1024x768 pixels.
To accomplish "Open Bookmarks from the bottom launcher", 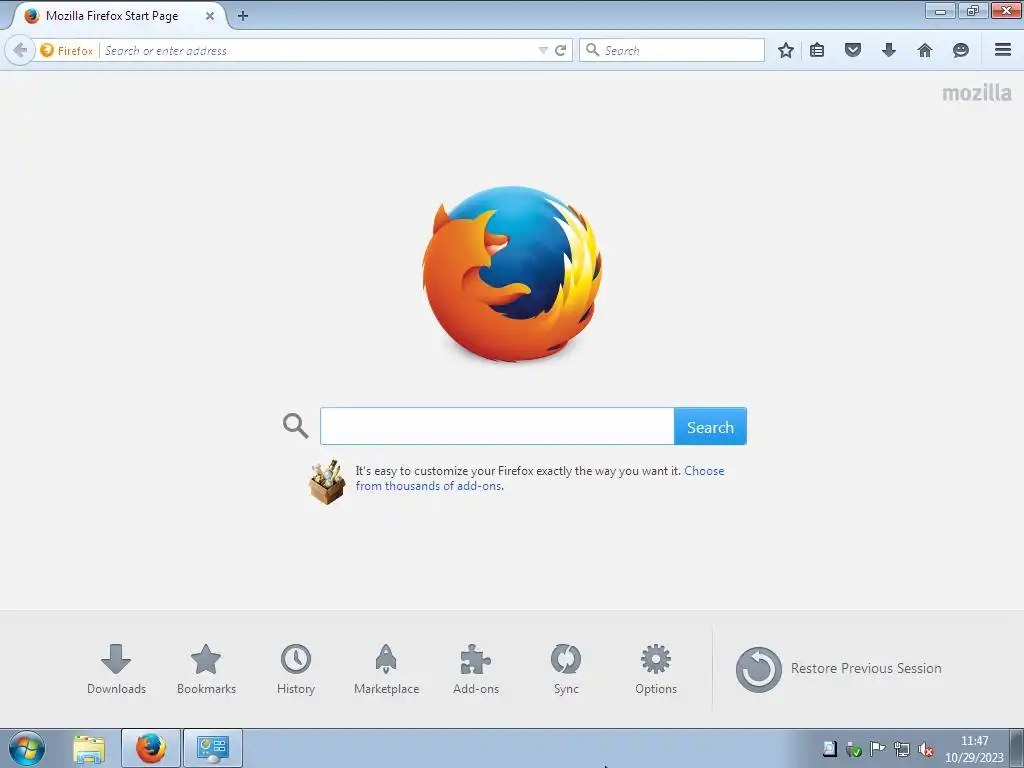I will click(x=206, y=669).
